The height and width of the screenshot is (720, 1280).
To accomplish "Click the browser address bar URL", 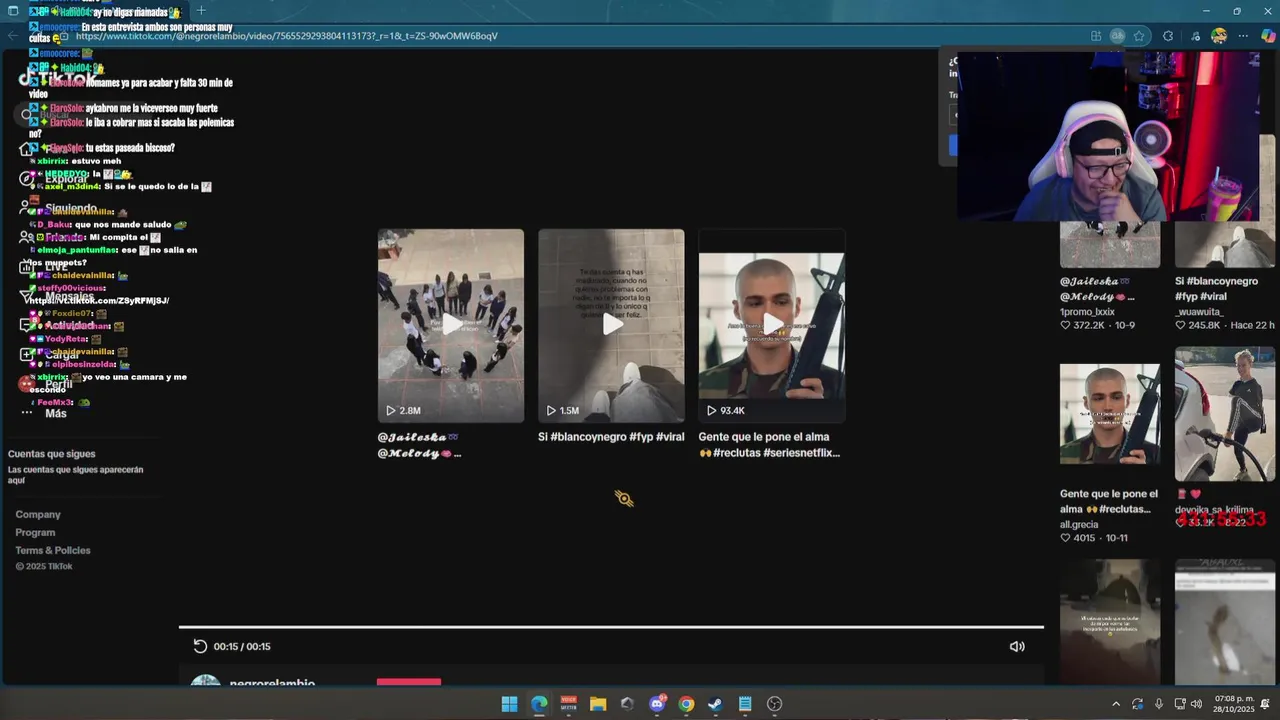I will (x=286, y=36).
